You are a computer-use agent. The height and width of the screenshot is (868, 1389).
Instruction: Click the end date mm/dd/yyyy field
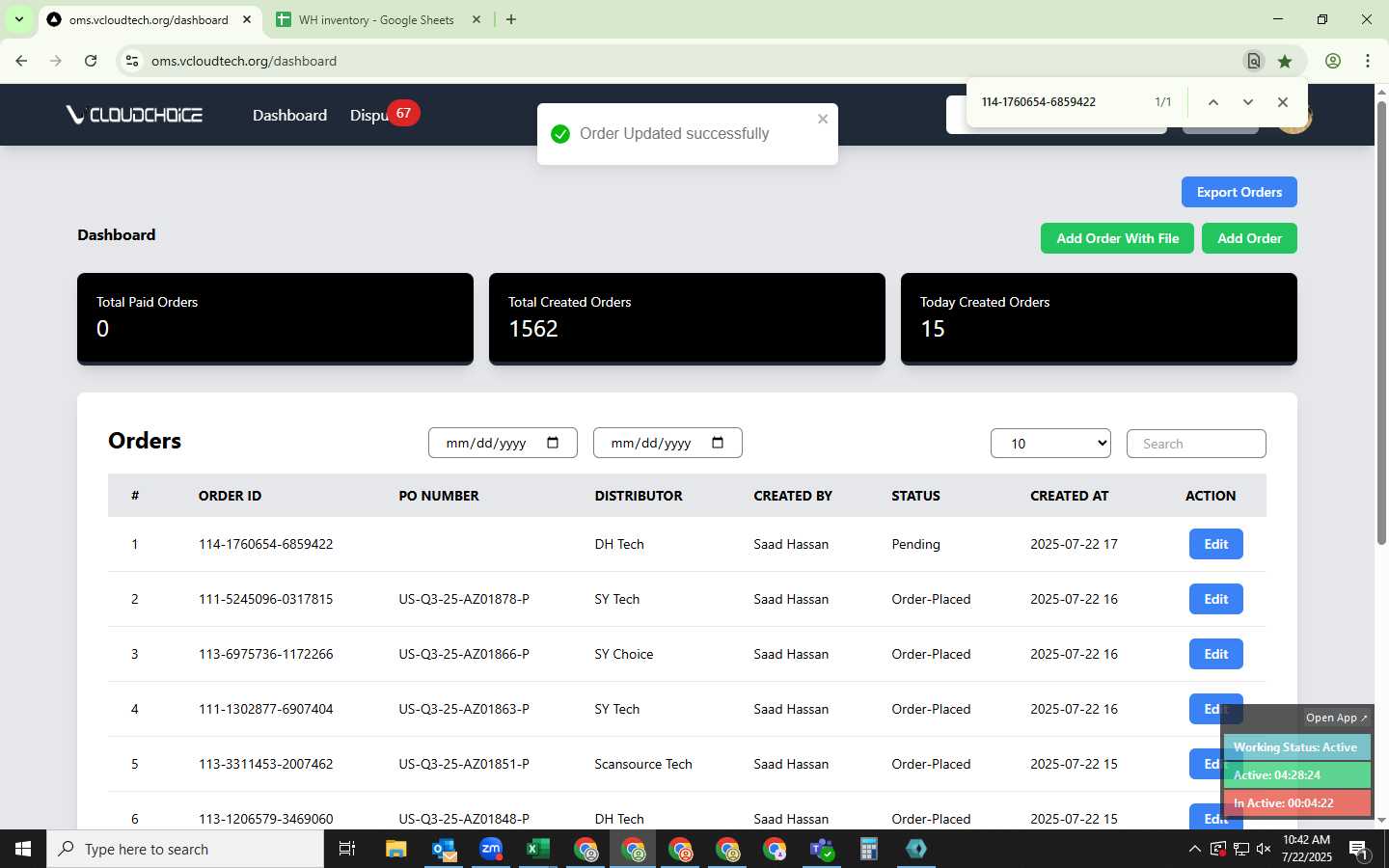tap(667, 443)
